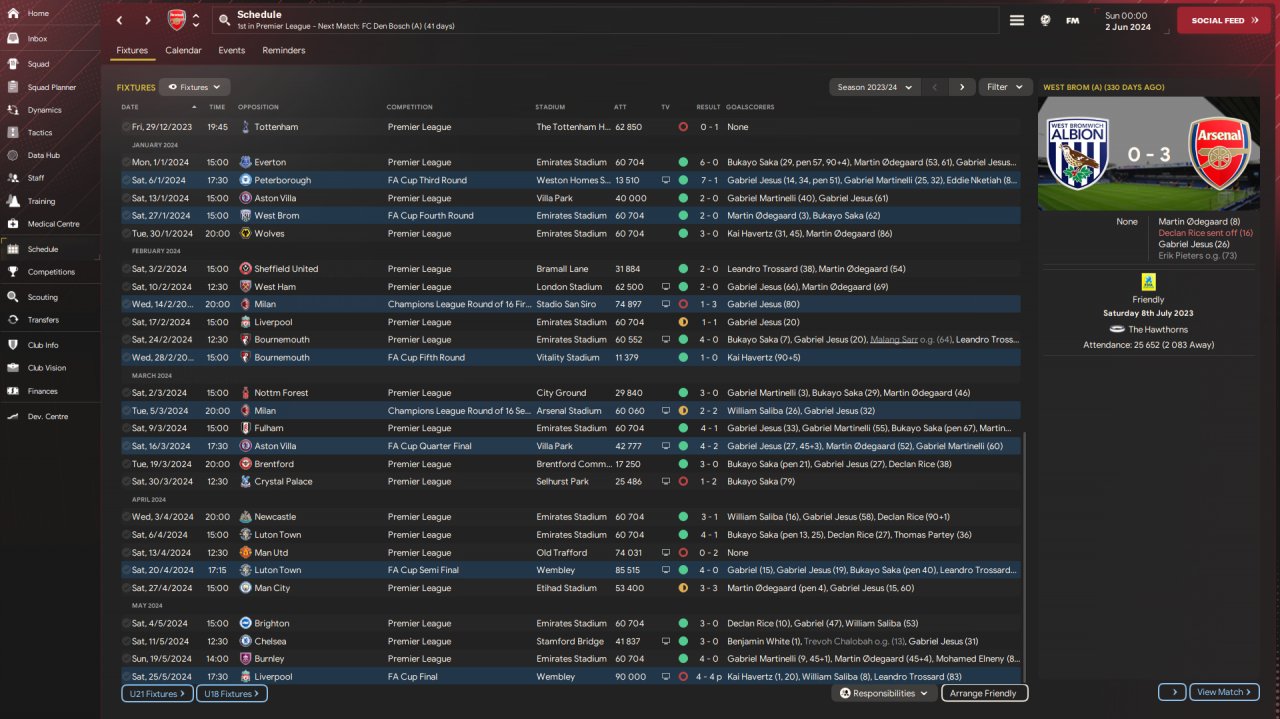Viewport: 1280px width, 719px height.
Task: Open the hamburger menu in the top bar
Action: pos(1017,20)
